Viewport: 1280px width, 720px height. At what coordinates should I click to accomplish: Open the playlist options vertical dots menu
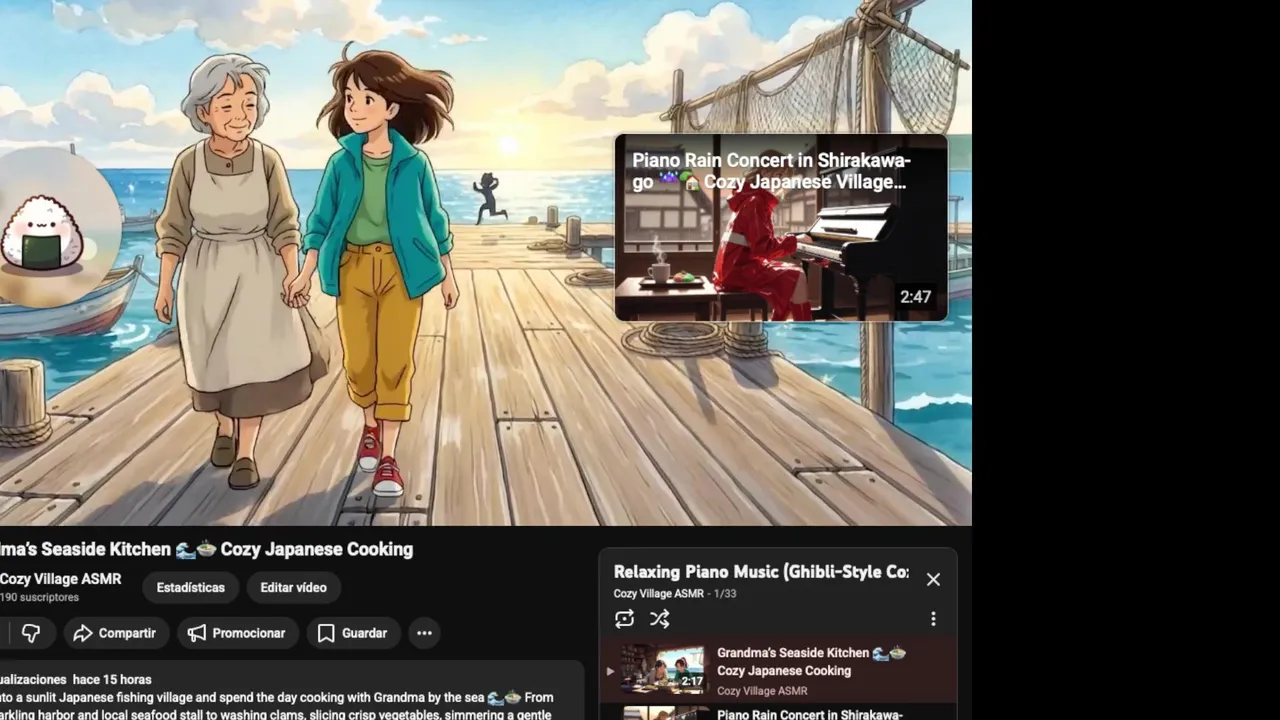pos(933,619)
